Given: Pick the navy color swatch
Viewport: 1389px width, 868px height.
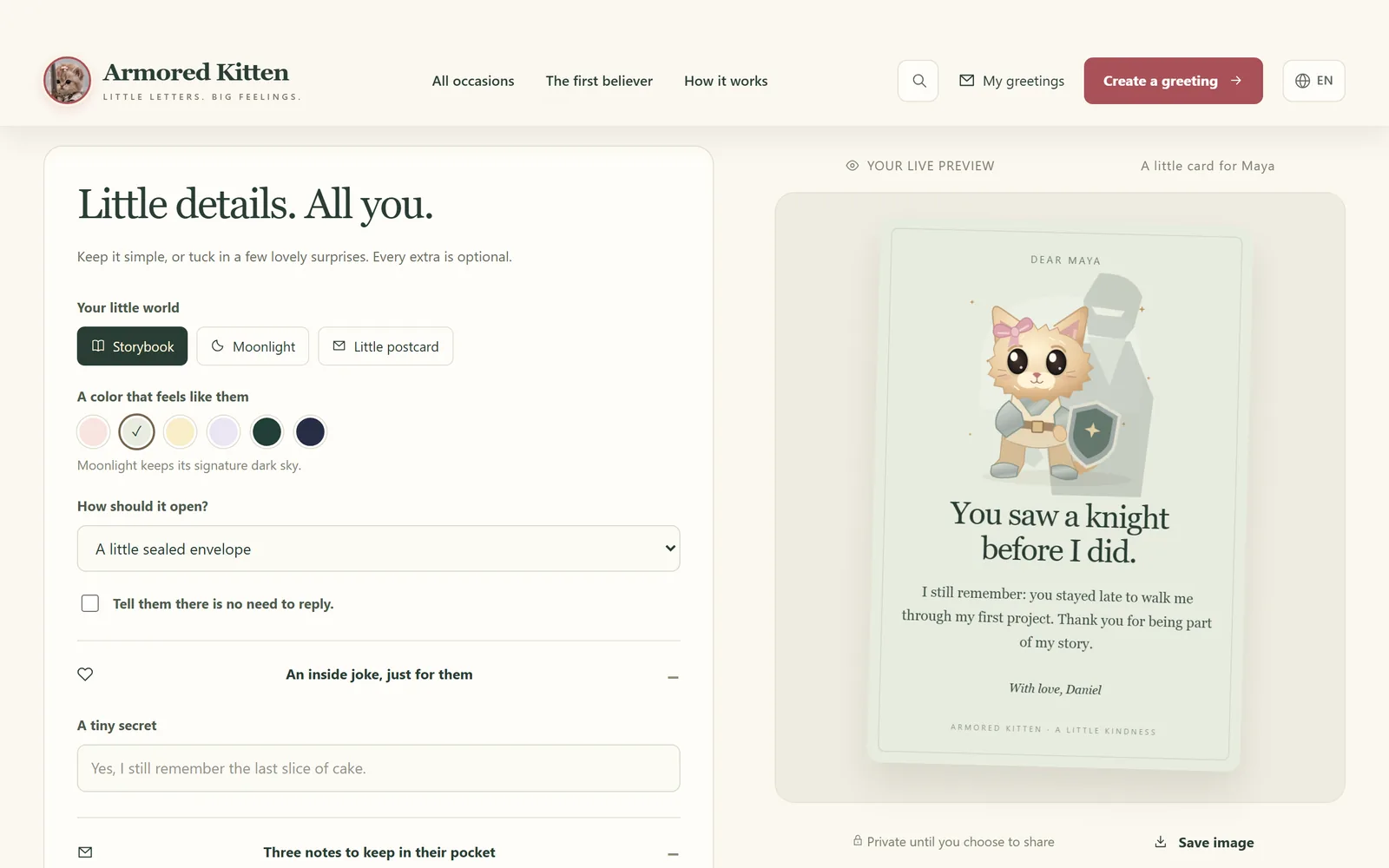Looking at the screenshot, I should (x=310, y=431).
